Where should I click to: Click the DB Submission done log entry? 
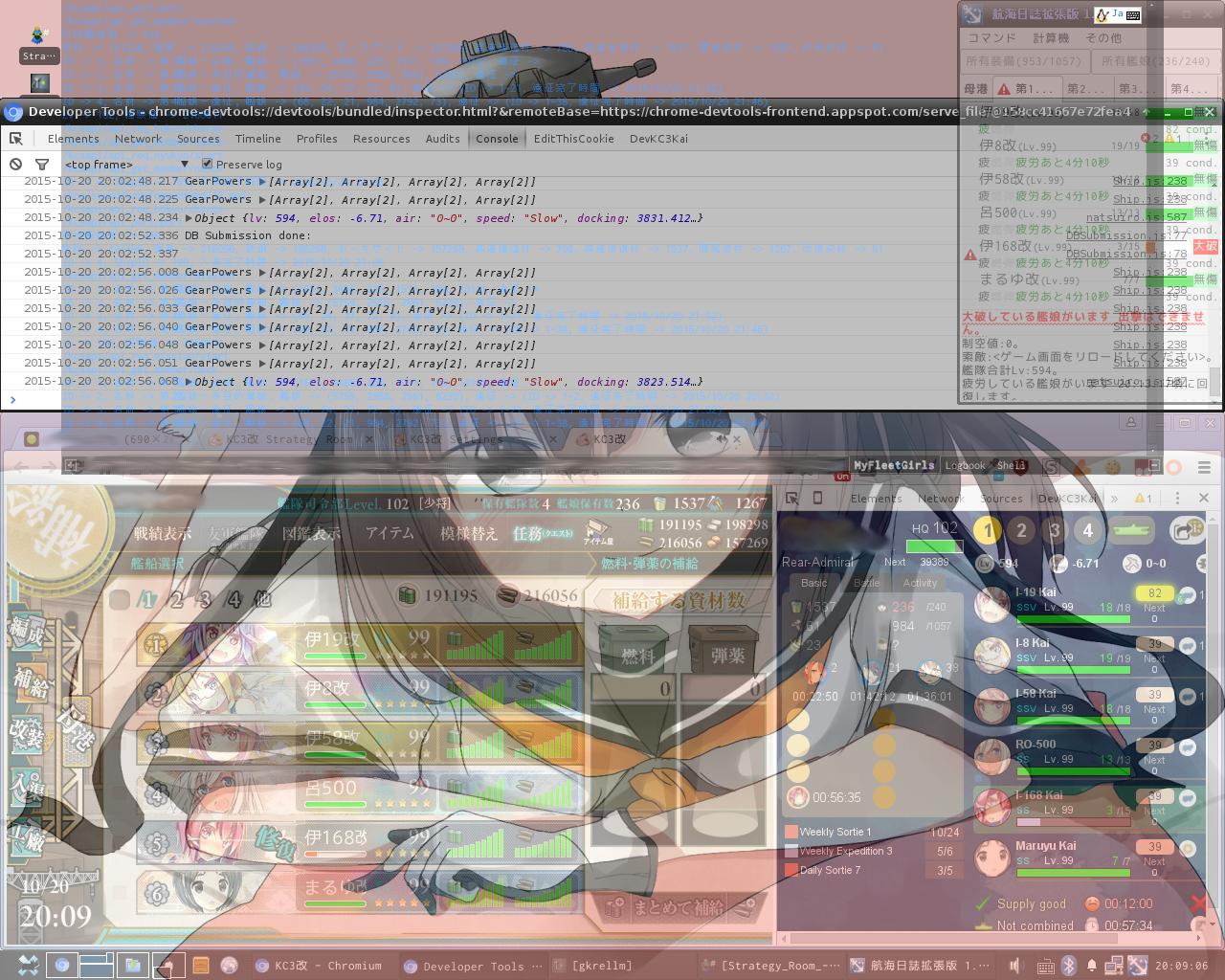click(248, 235)
